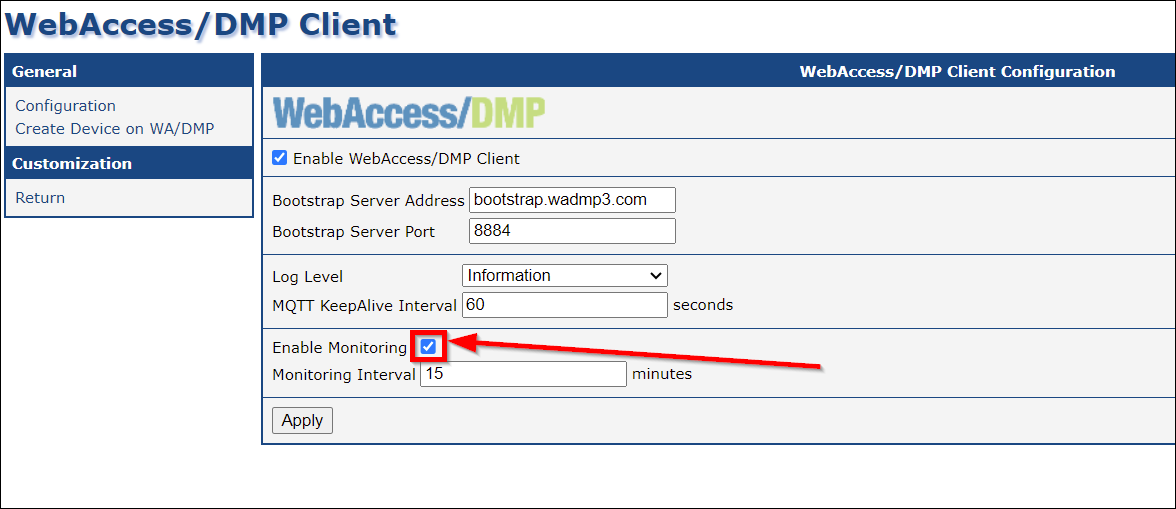The height and width of the screenshot is (509, 1176).
Task: Click the MQTT KeepAlive Interval field
Action: [x=565, y=305]
